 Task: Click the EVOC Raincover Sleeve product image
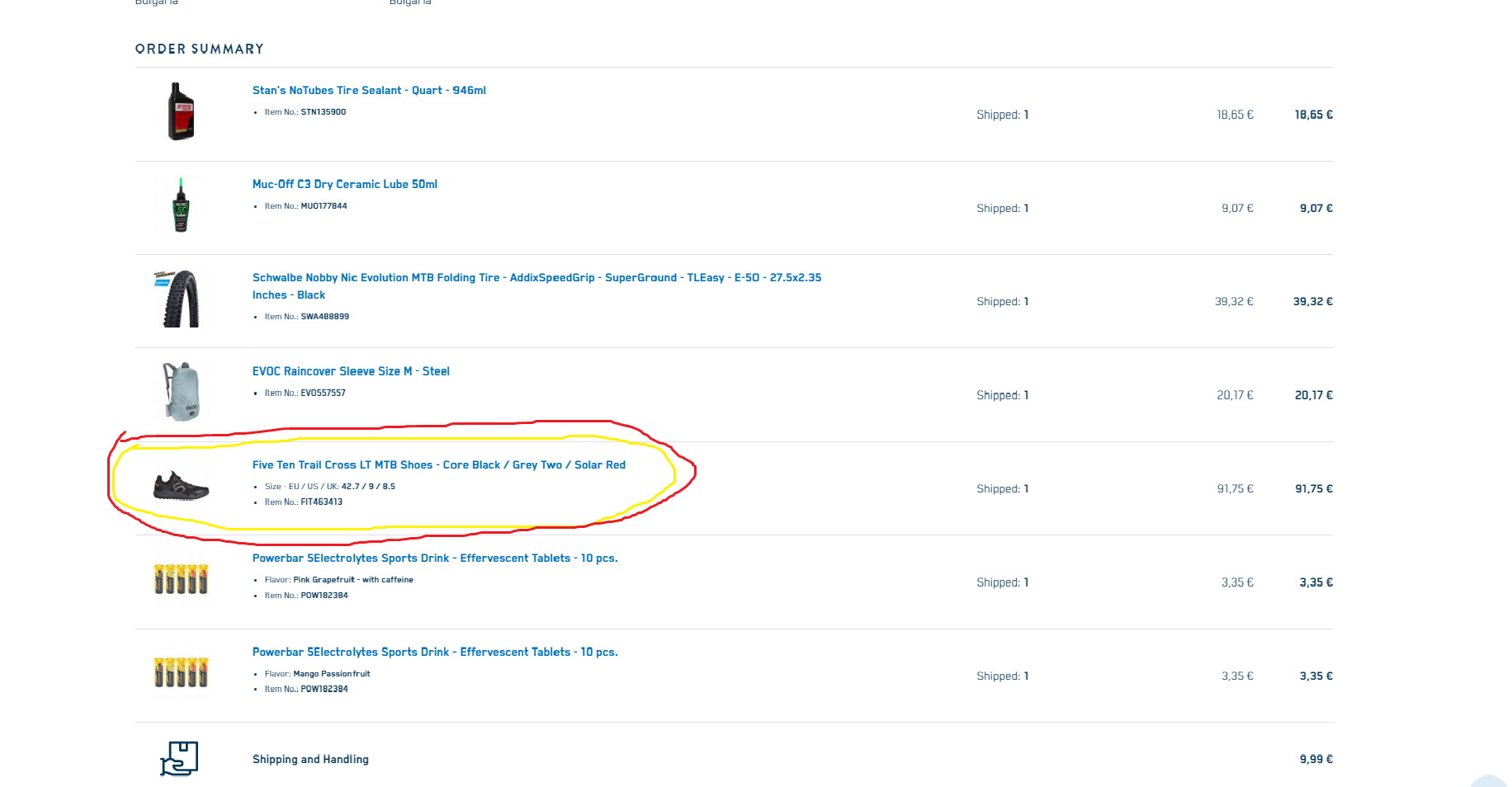181,392
